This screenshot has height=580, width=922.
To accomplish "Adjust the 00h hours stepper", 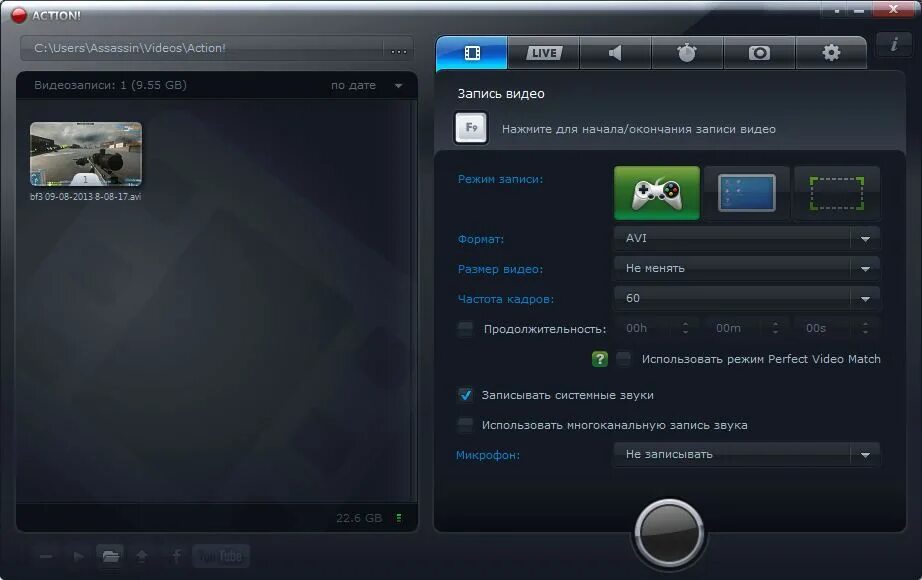I will 685,328.
